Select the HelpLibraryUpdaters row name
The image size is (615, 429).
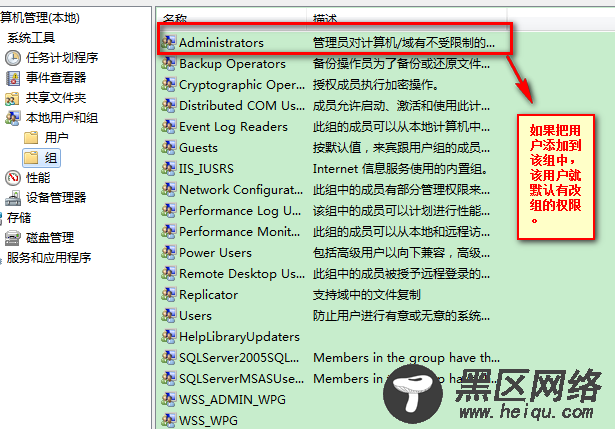(x=239, y=337)
